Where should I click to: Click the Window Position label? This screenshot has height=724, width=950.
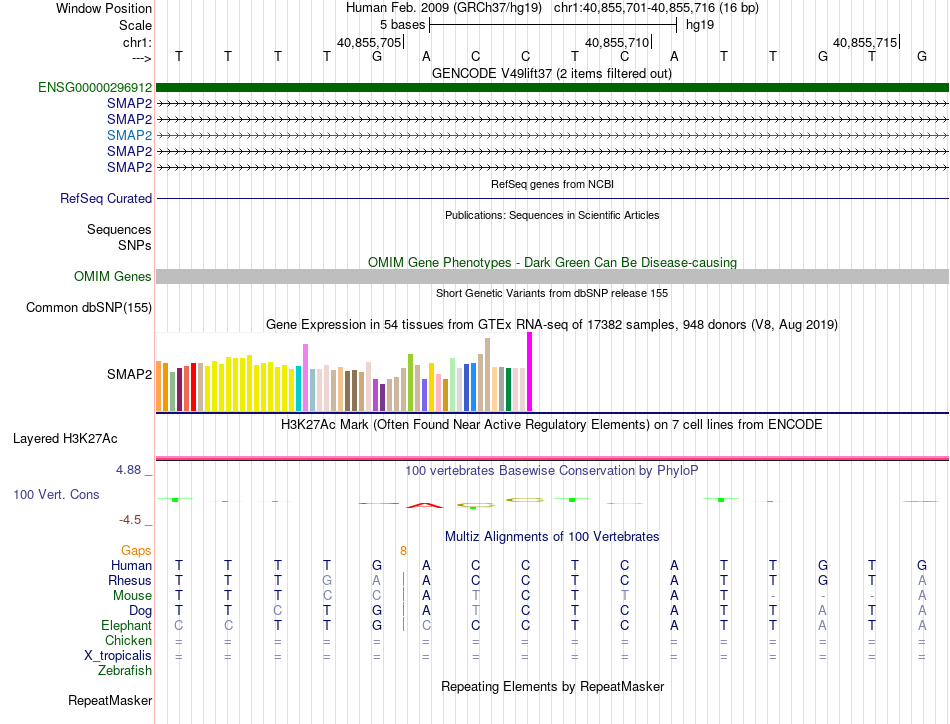(x=104, y=8)
